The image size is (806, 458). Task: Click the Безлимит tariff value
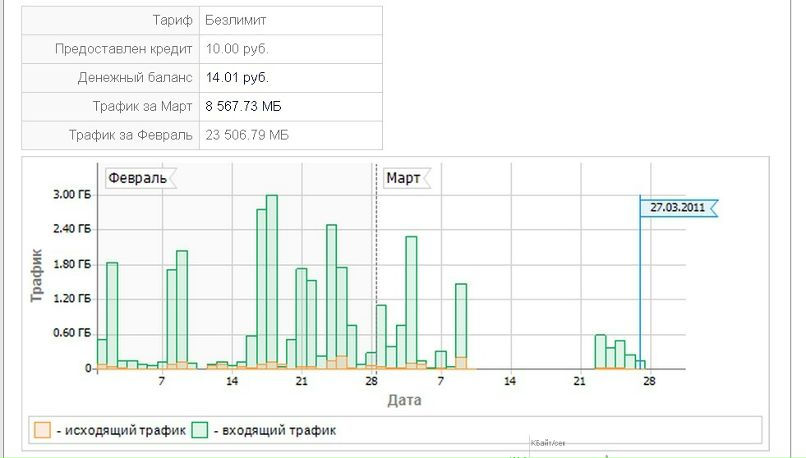[x=236, y=20]
